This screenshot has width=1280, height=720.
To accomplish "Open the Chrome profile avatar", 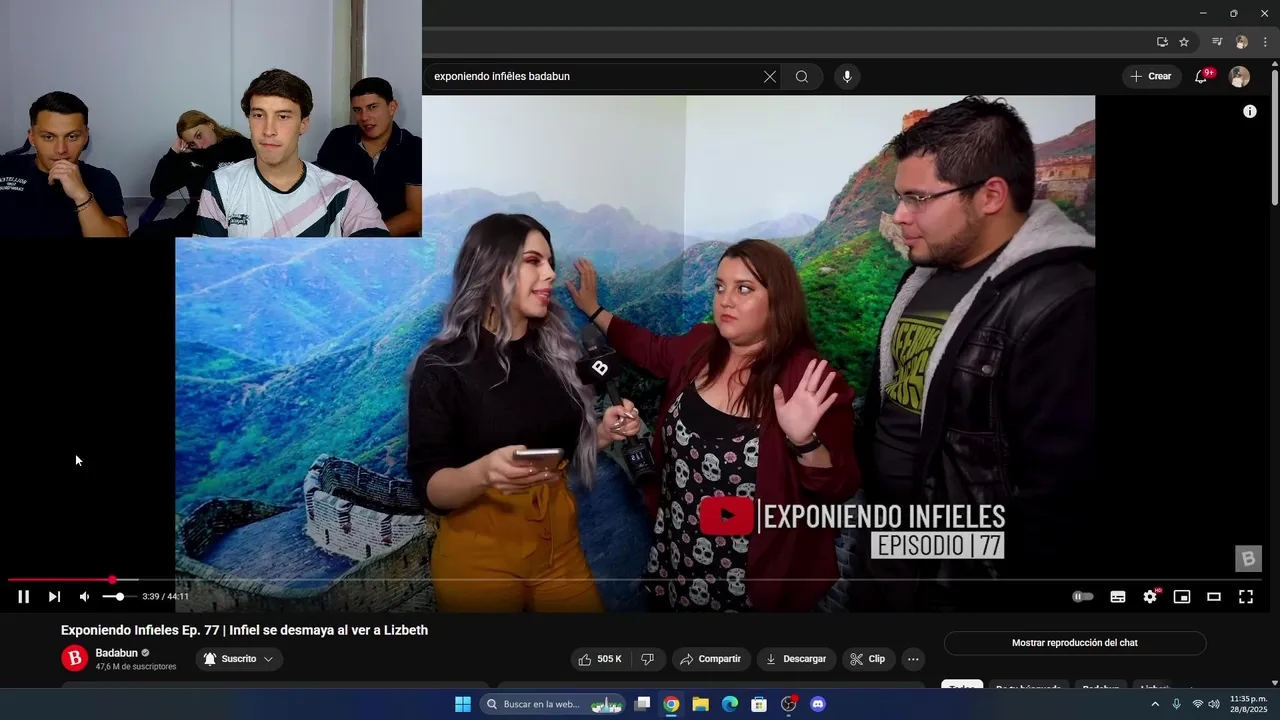I will coord(1241,42).
